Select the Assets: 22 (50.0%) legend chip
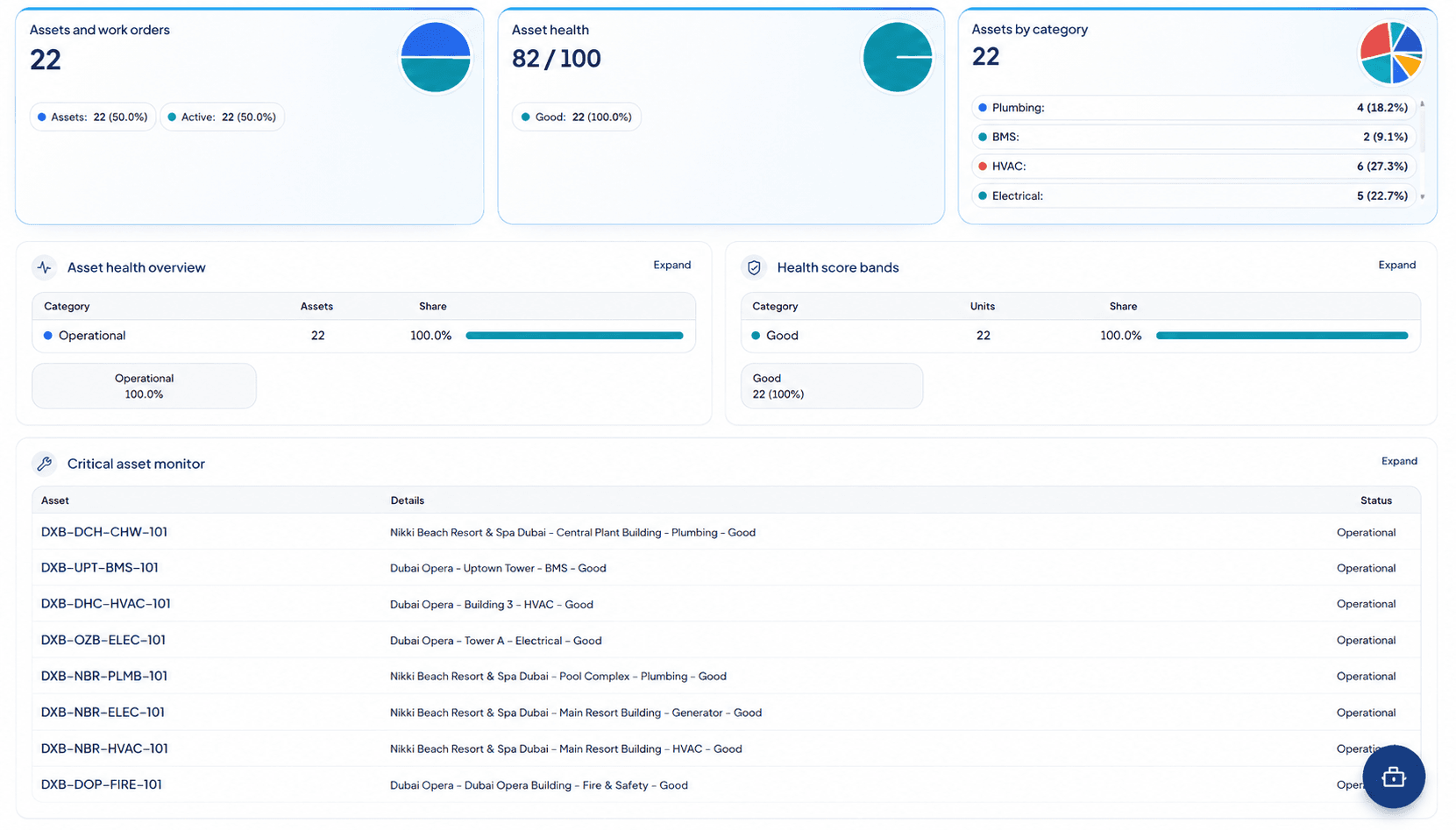 click(93, 117)
